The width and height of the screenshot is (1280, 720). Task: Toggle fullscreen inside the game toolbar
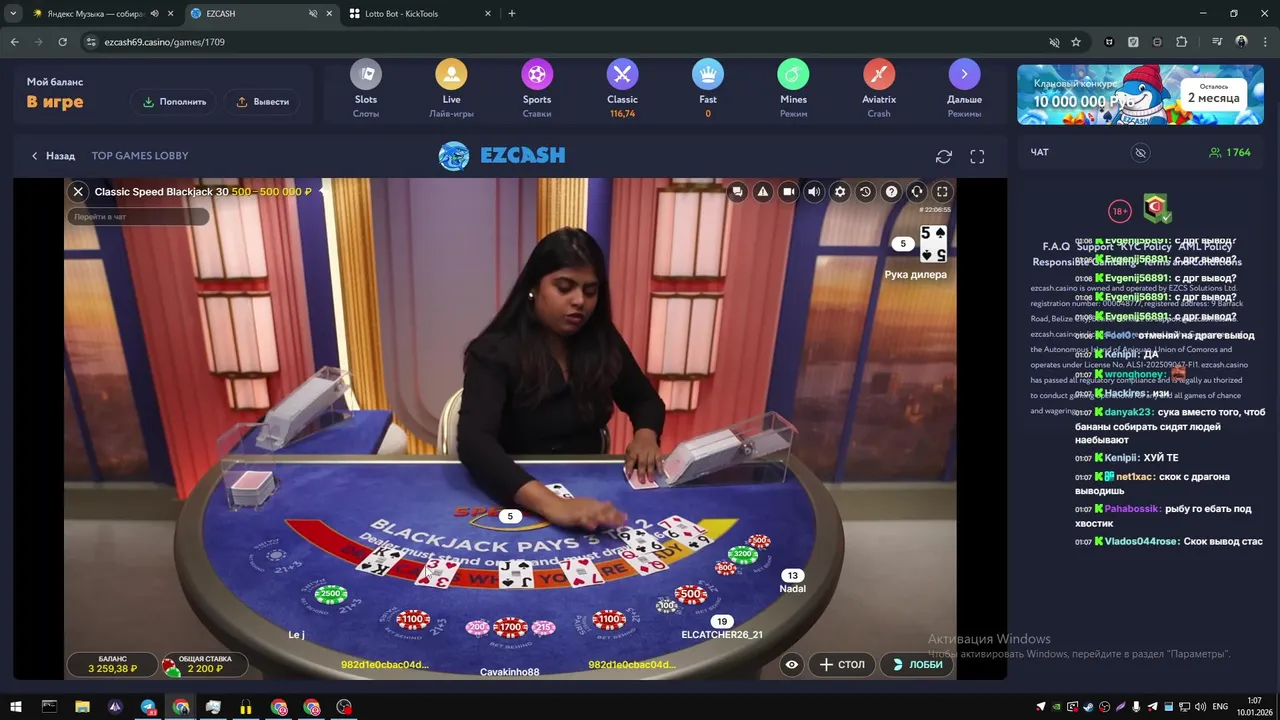pyautogui.click(x=942, y=192)
